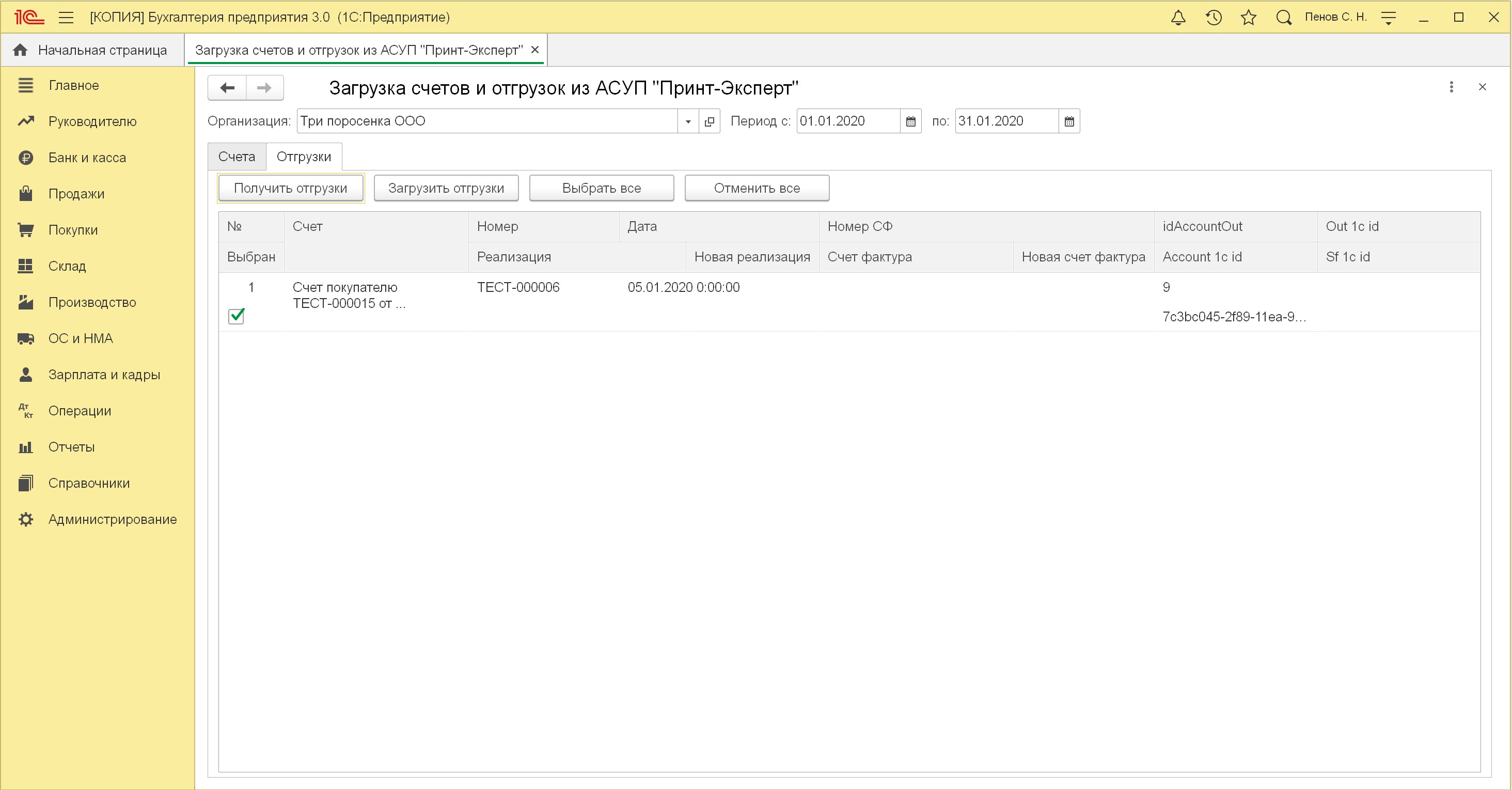
Task: Click Выбрать все button
Action: (x=602, y=188)
